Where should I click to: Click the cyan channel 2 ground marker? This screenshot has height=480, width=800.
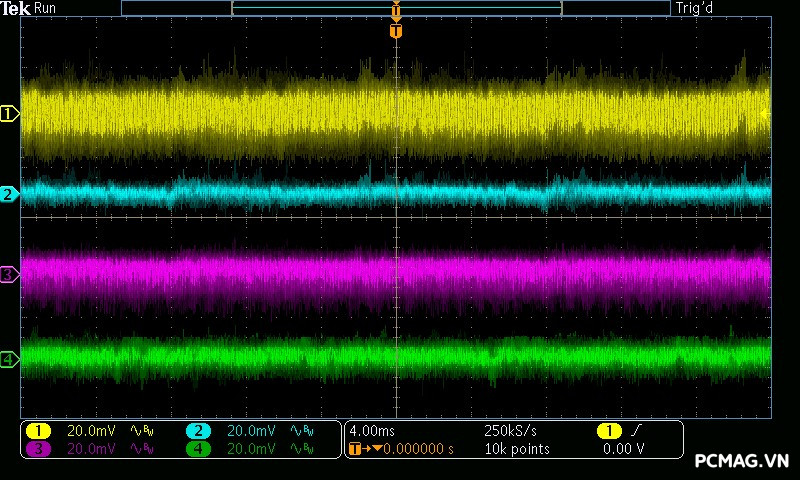(10, 194)
